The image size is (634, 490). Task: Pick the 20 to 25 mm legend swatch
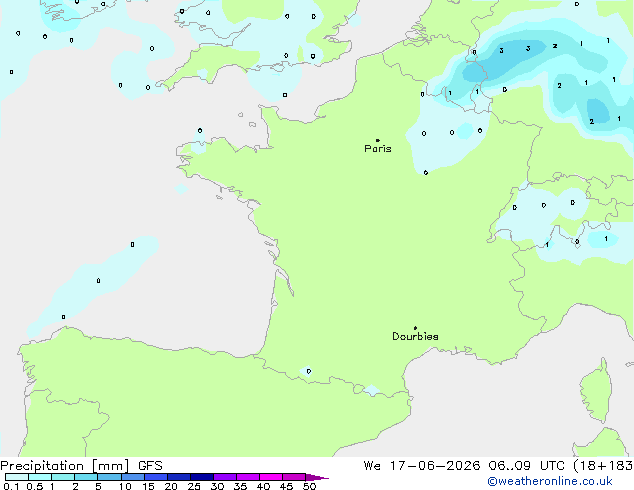(x=179, y=477)
